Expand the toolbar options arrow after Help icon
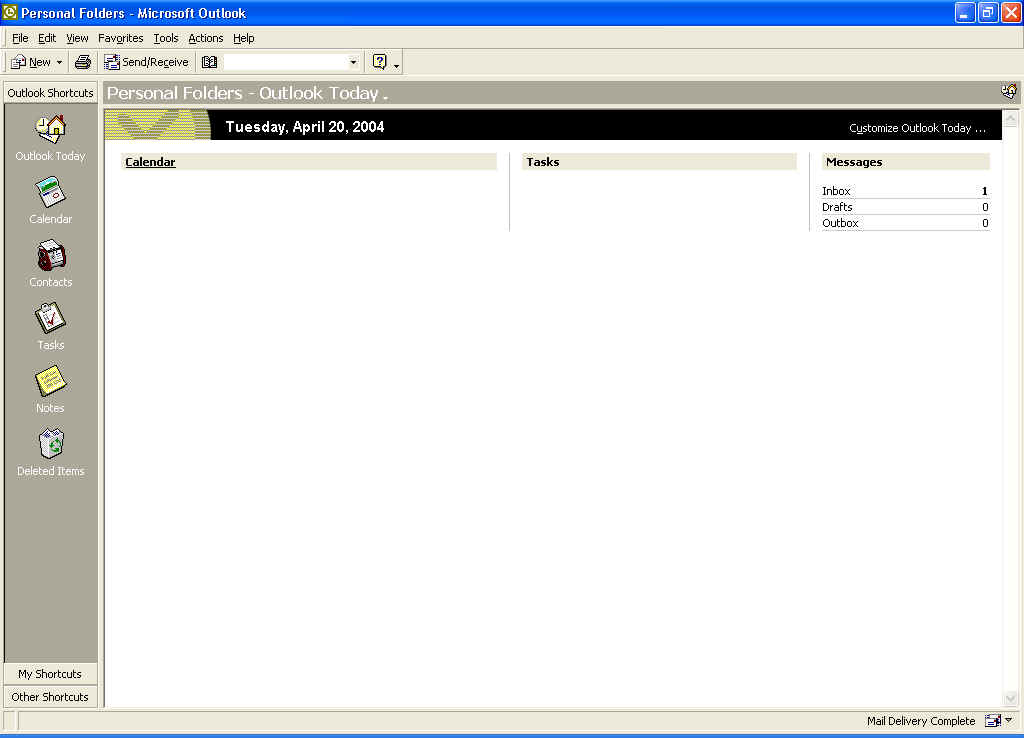Viewport: 1024px width, 738px height. click(x=396, y=65)
